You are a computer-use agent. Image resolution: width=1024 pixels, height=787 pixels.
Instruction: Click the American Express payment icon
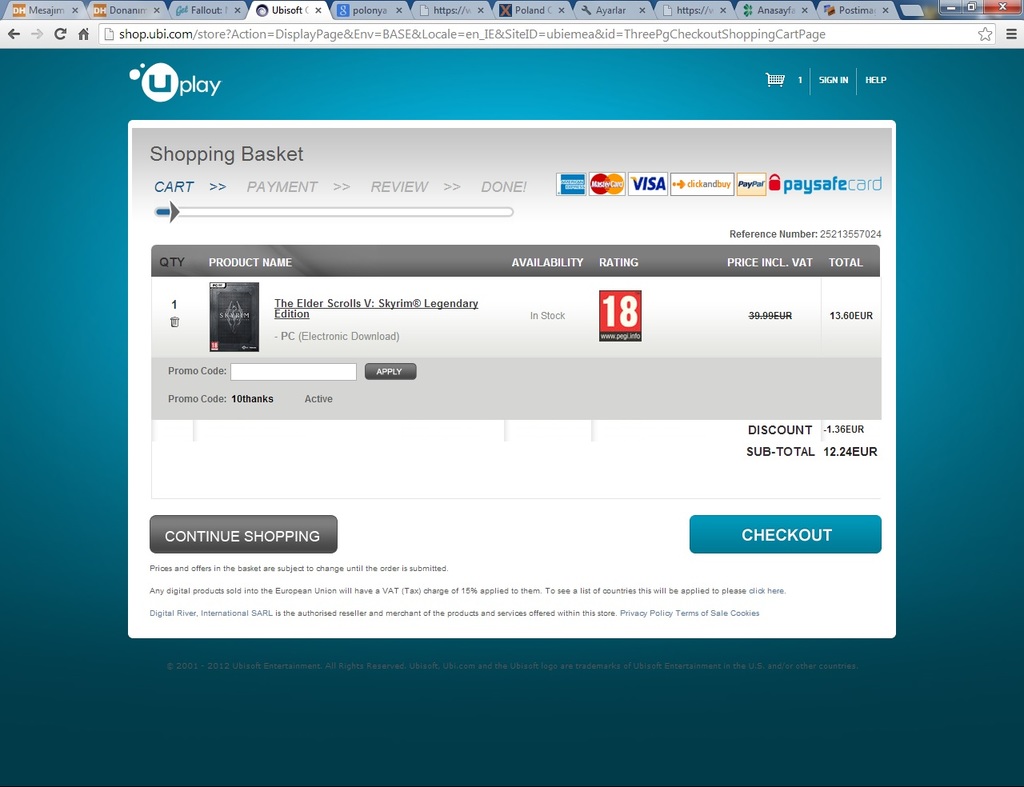point(571,184)
